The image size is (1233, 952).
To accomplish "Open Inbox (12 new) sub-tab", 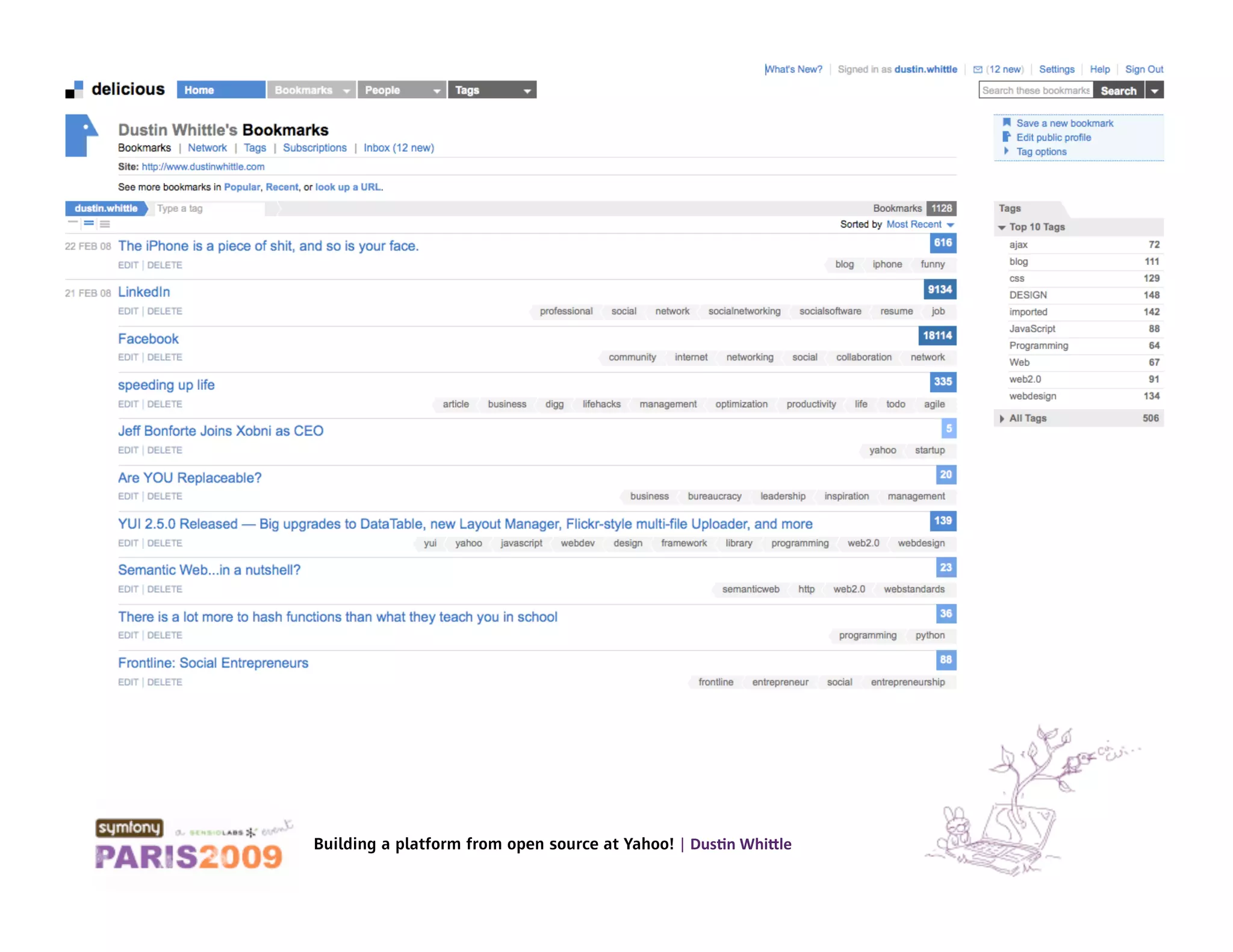I will point(399,148).
